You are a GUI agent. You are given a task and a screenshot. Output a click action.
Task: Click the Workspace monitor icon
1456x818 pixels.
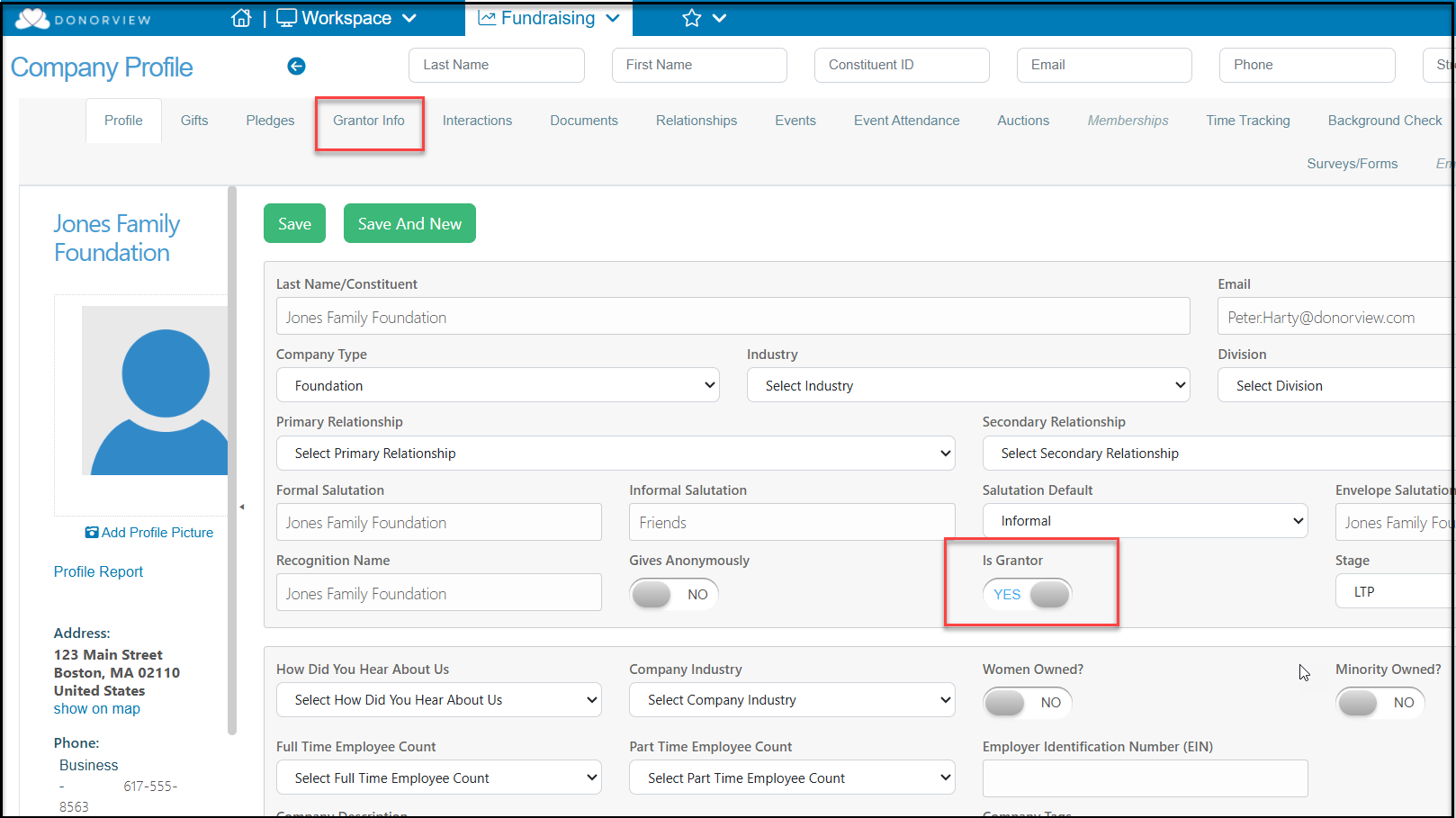pos(286,18)
